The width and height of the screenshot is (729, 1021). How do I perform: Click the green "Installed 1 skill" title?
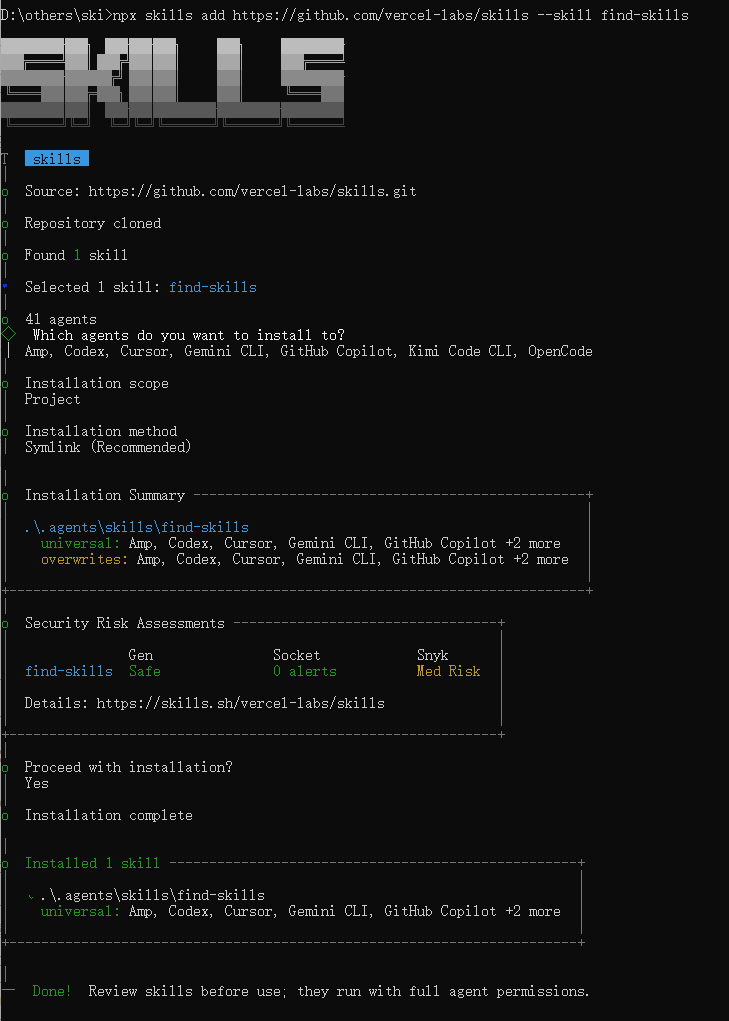click(x=92, y=863)
